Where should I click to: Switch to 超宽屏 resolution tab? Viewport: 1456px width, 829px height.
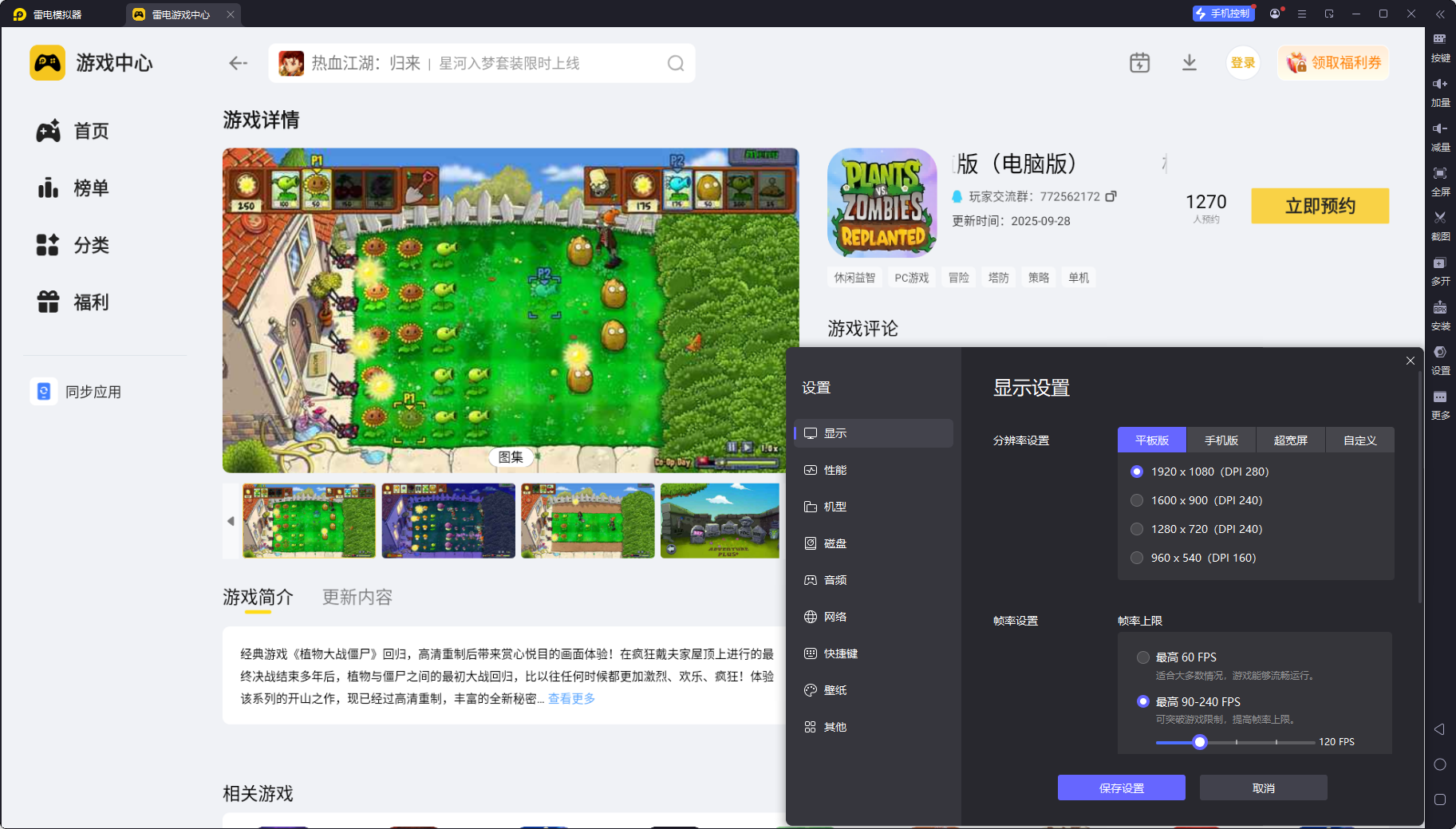pyautogui.click(x=1291, y=440)
